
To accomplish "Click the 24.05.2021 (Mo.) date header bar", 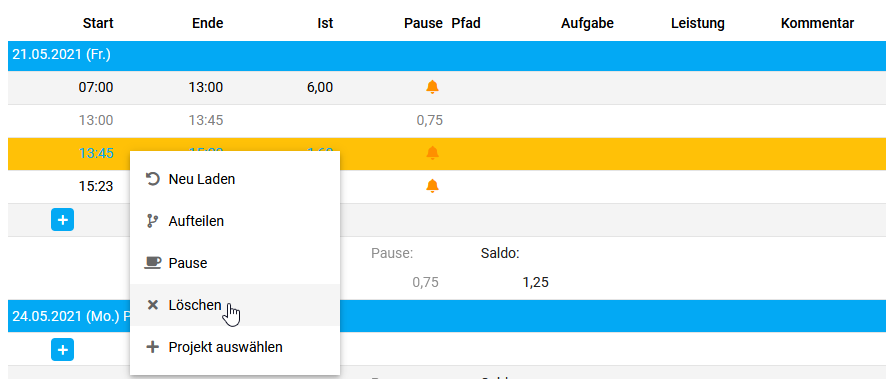I will 446,317.
